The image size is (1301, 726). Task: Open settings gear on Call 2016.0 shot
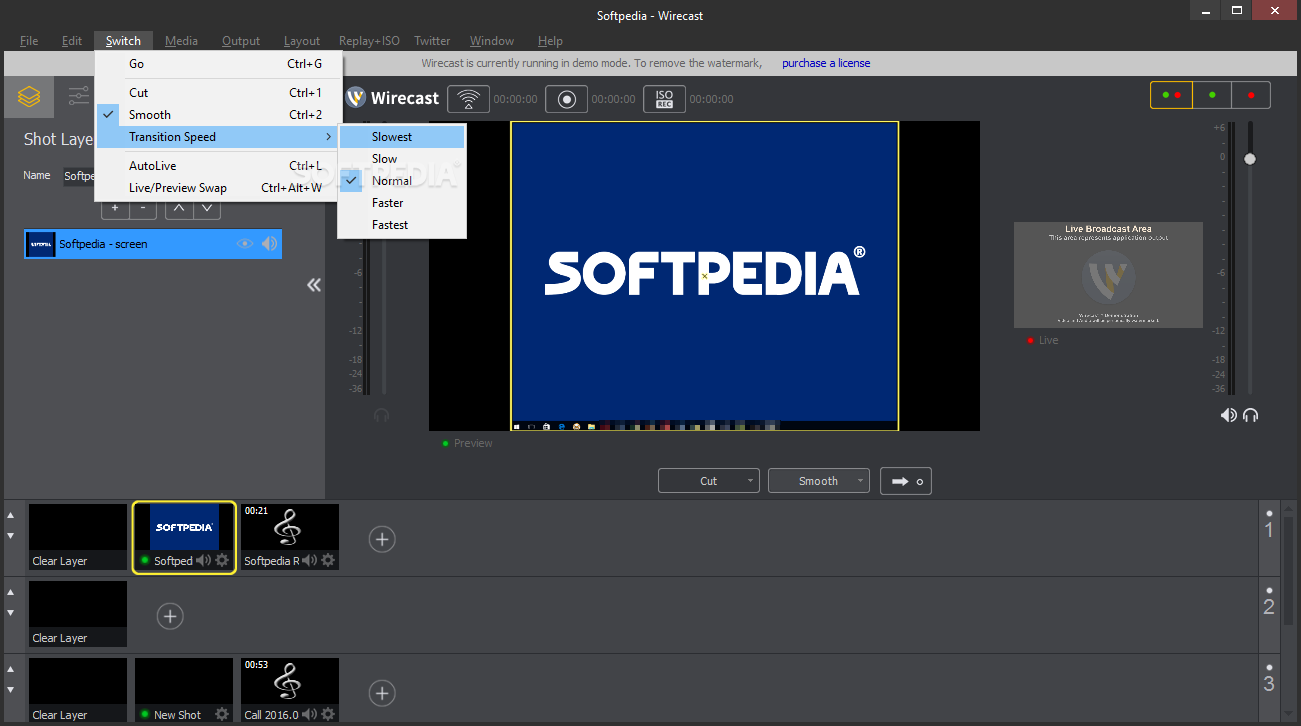pyautogui.click(x=328, y=714)
